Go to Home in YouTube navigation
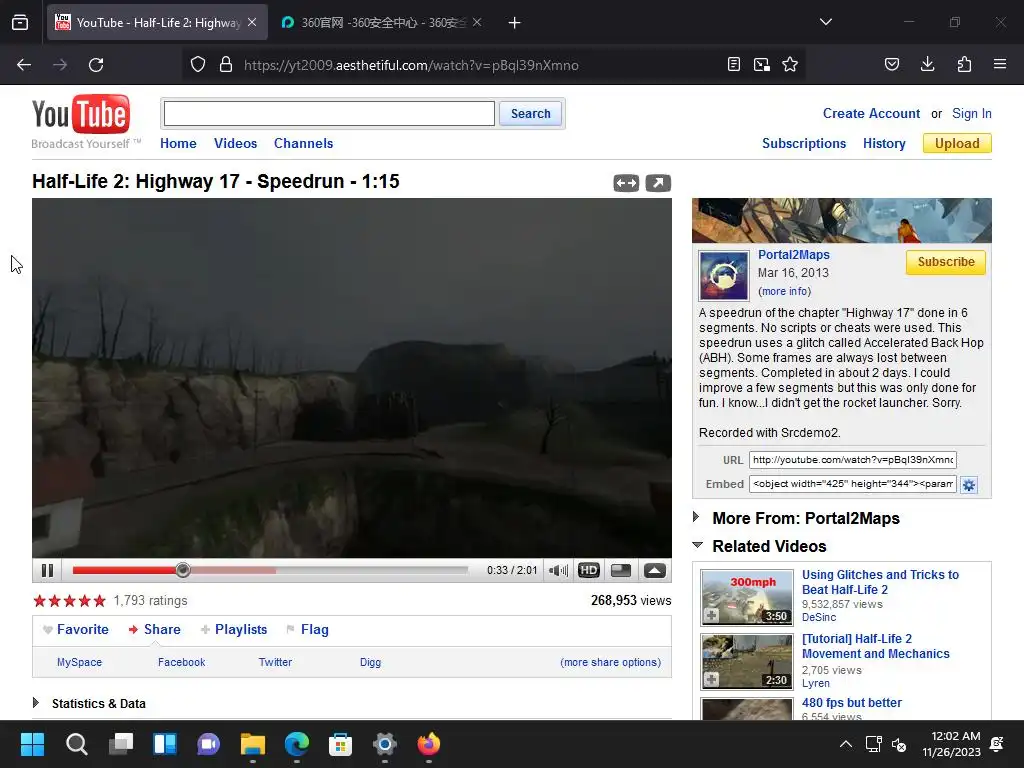Screen dimensions: 1024x768 coord(178,143)
